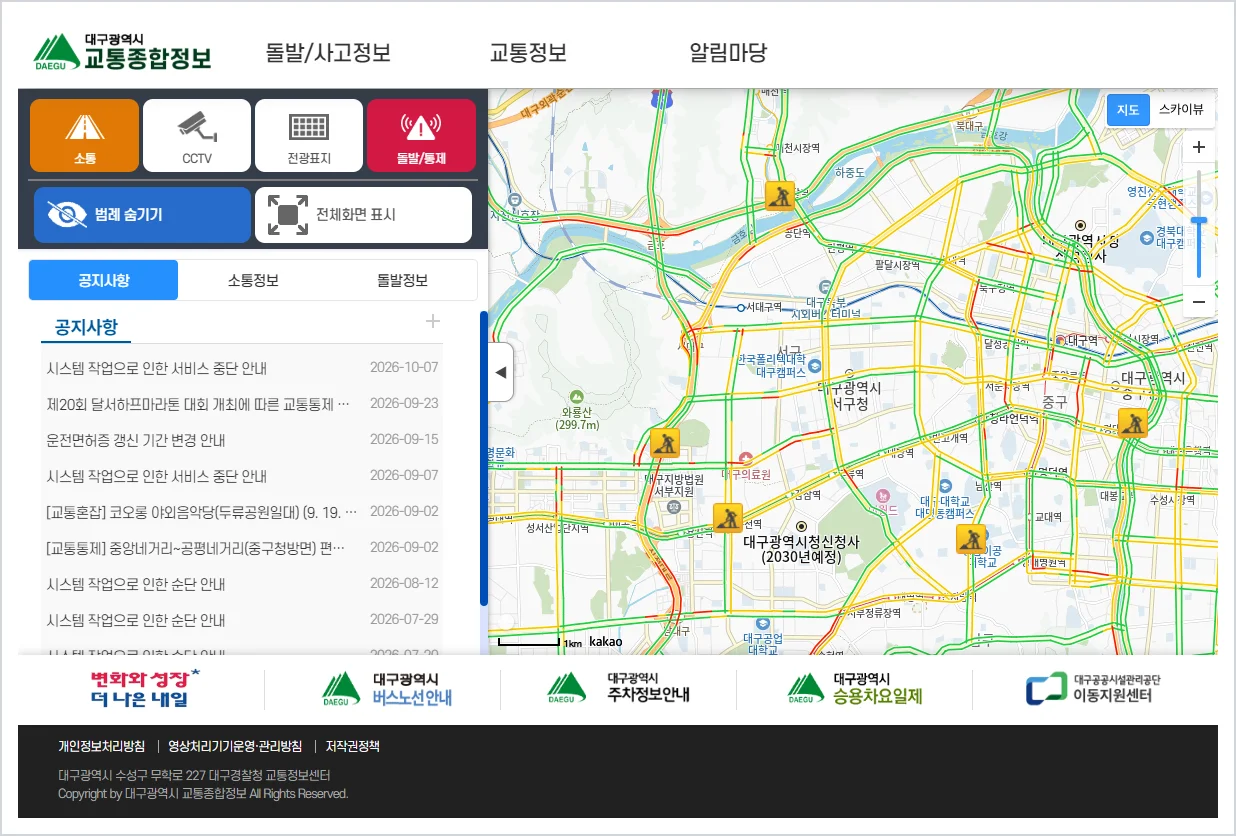Toggle 범례 숨기기 legend visibility
Image resolution: width=1236 pixels, height=836 pixels.
click(142, 215)
